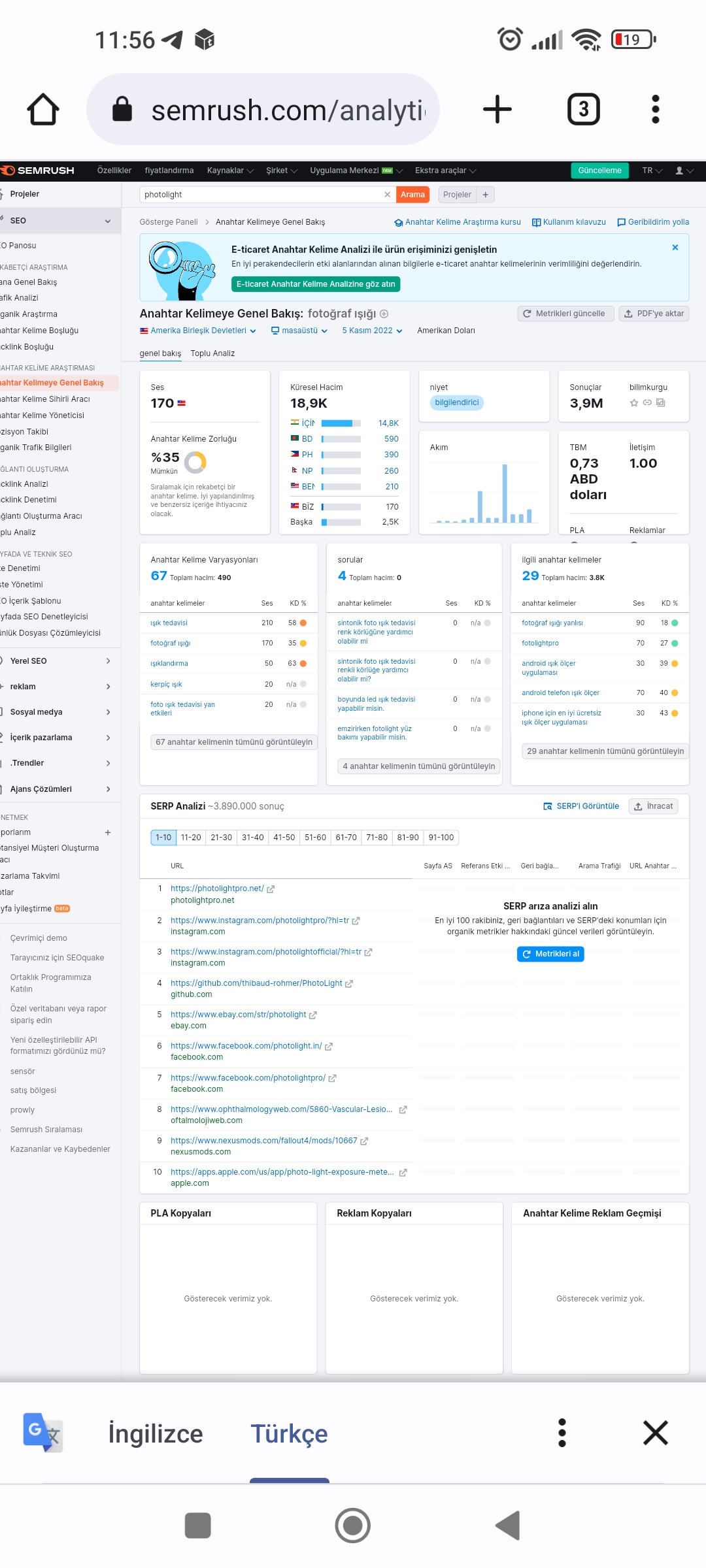Open external link icon for github PhotoLight result

(349, 983)
